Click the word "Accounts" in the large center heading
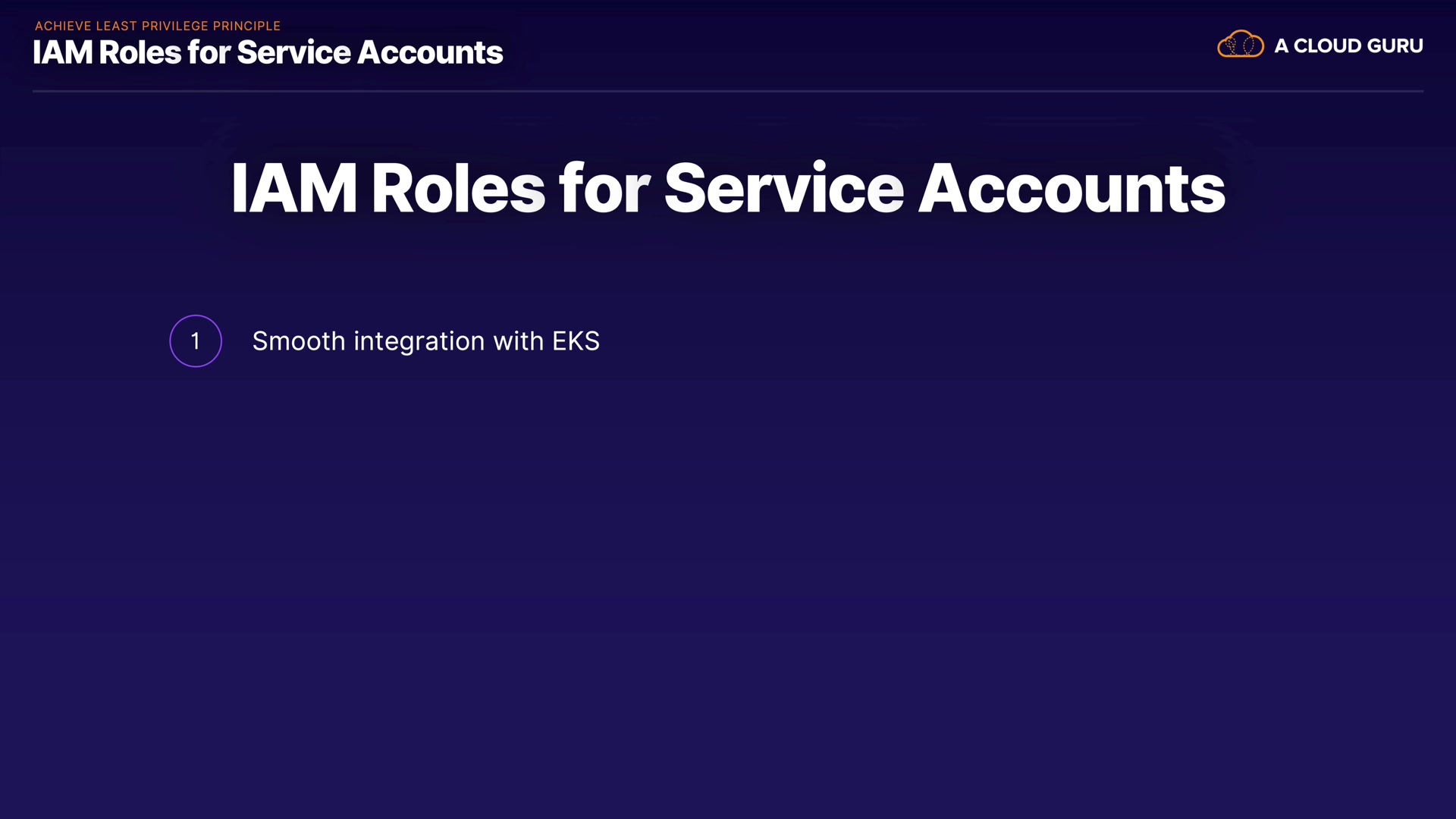 point(1072,188)
